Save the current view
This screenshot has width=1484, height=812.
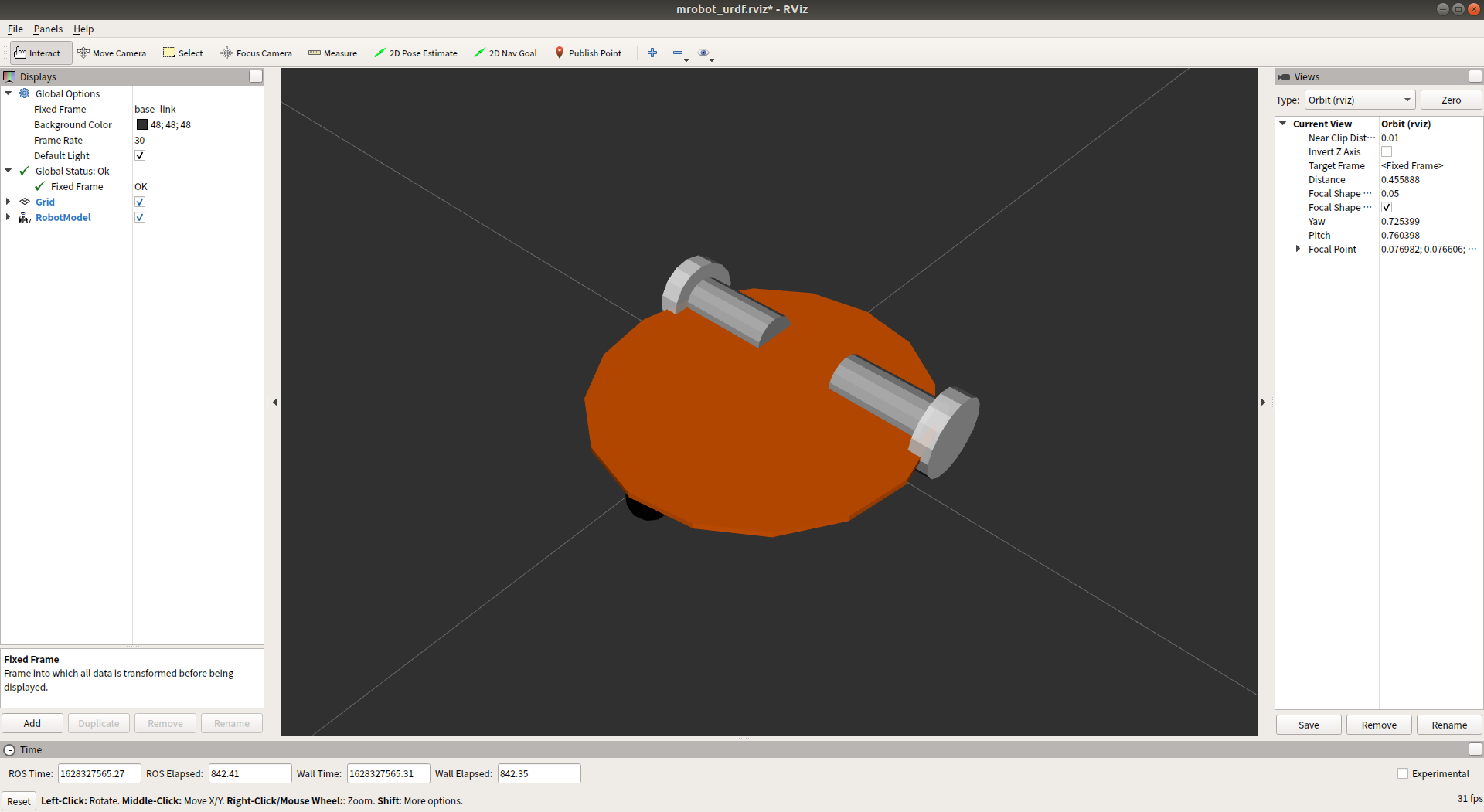tap(1309, 725)
